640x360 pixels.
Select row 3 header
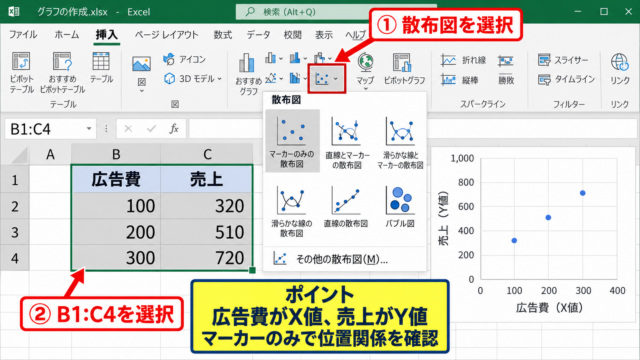15,232
